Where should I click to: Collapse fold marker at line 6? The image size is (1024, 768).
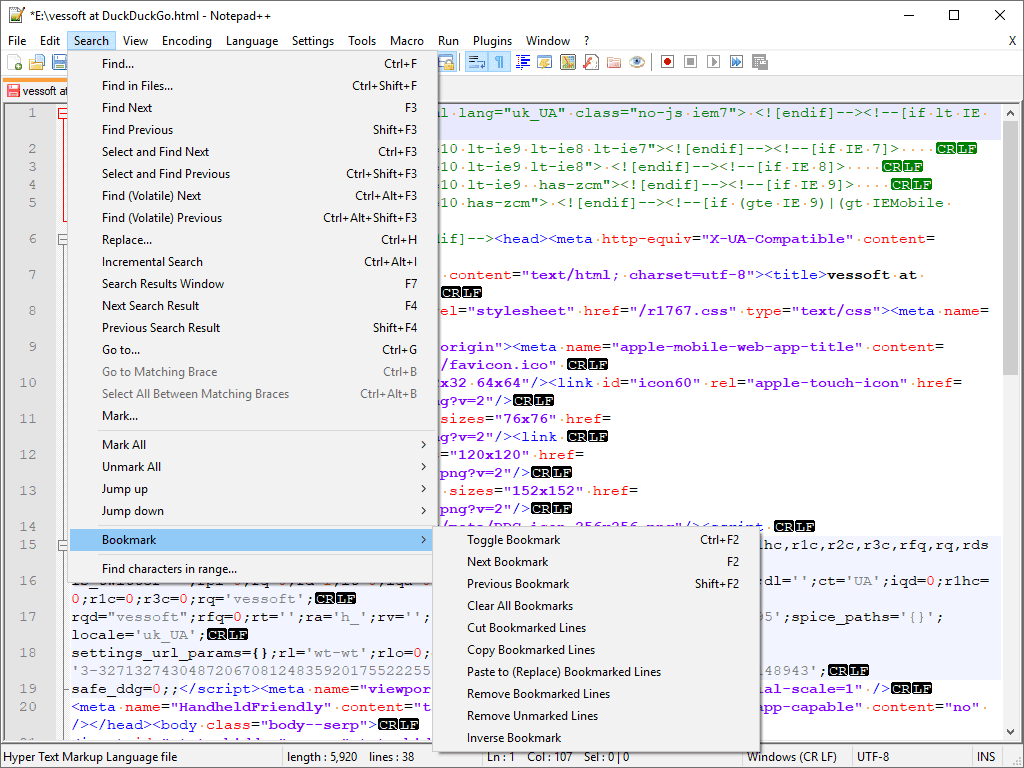(63, 239)
